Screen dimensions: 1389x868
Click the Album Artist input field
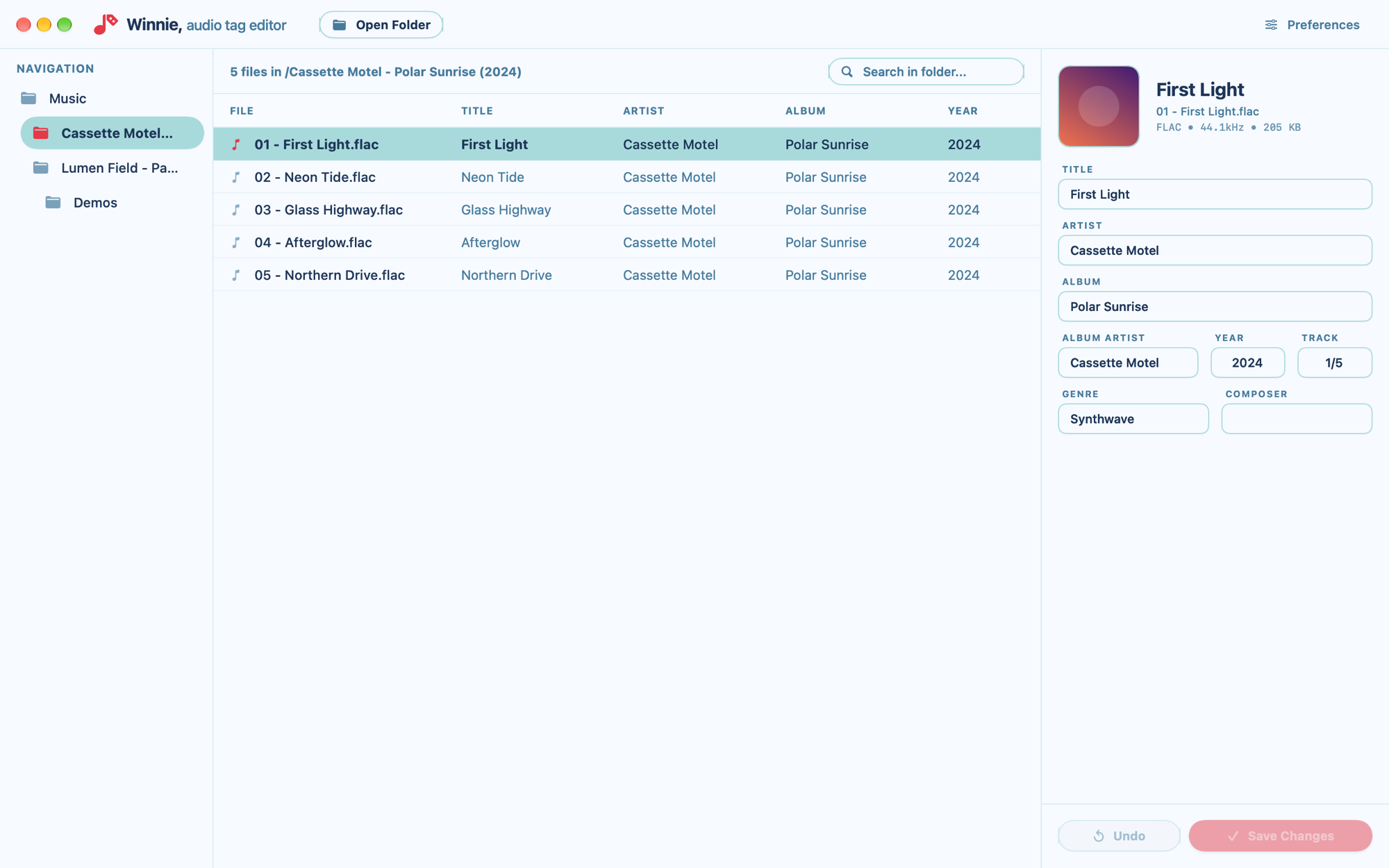(x=1128, y=363)
